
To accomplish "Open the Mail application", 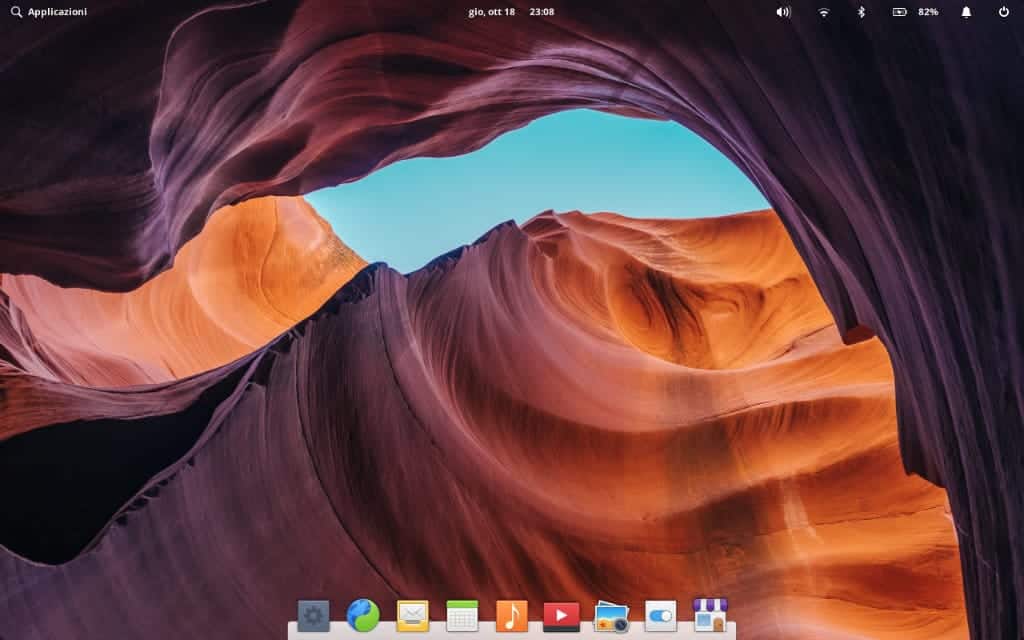I will coord(413,615).
